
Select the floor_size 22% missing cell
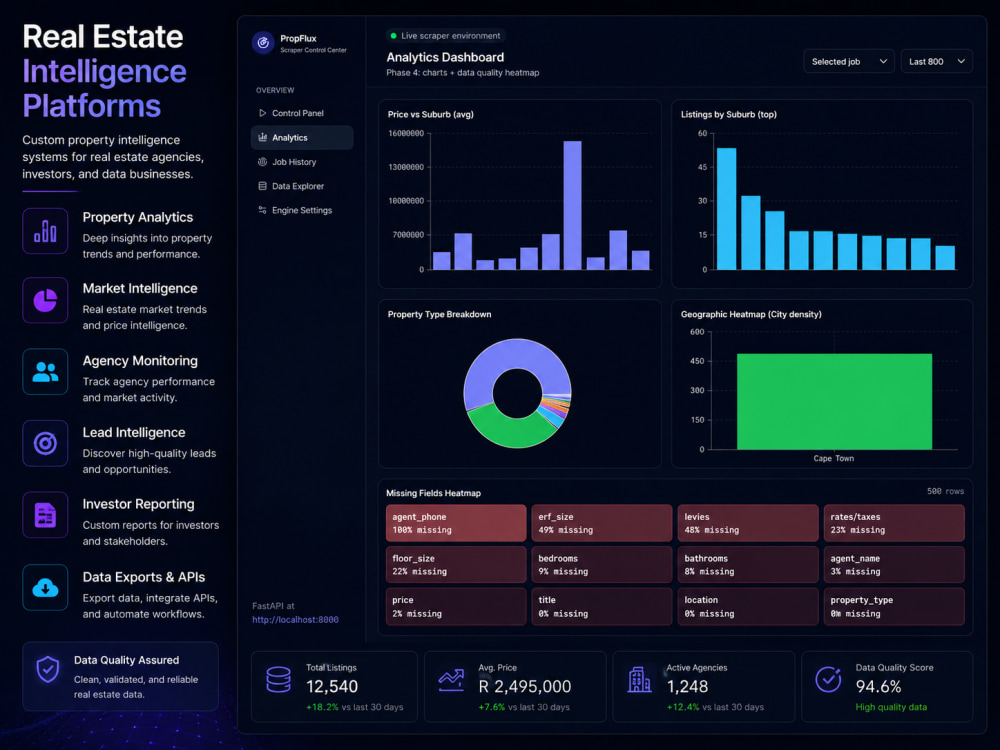pos(456,564)
